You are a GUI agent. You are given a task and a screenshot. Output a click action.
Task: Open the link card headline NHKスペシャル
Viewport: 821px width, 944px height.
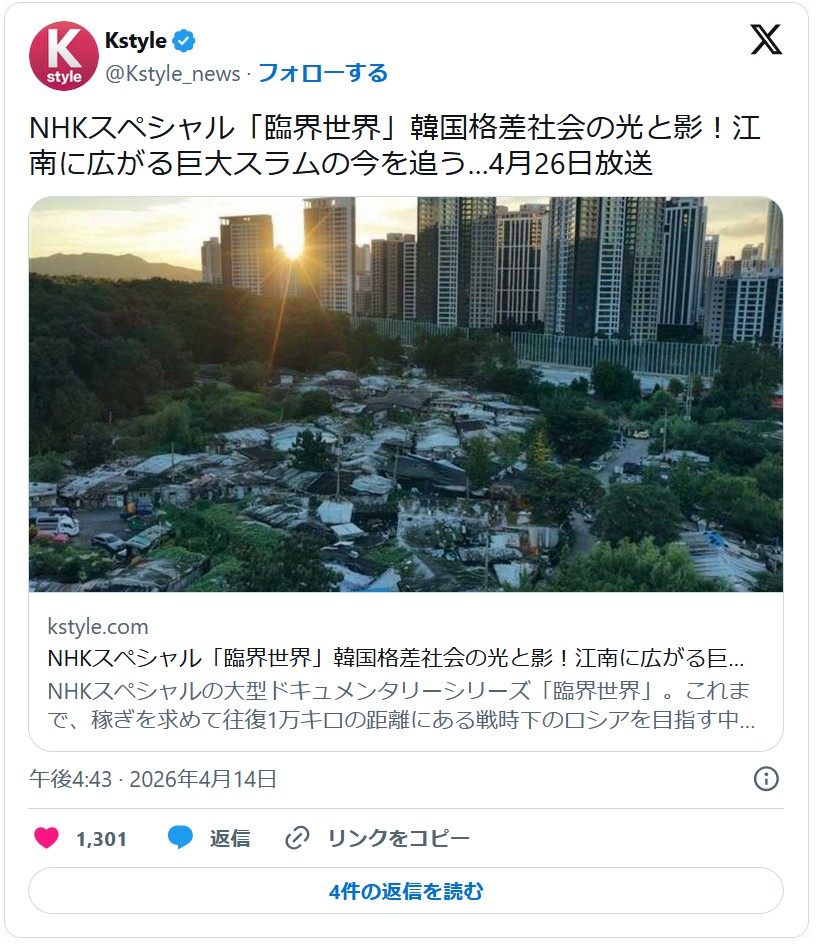click(x=395, y=658)
